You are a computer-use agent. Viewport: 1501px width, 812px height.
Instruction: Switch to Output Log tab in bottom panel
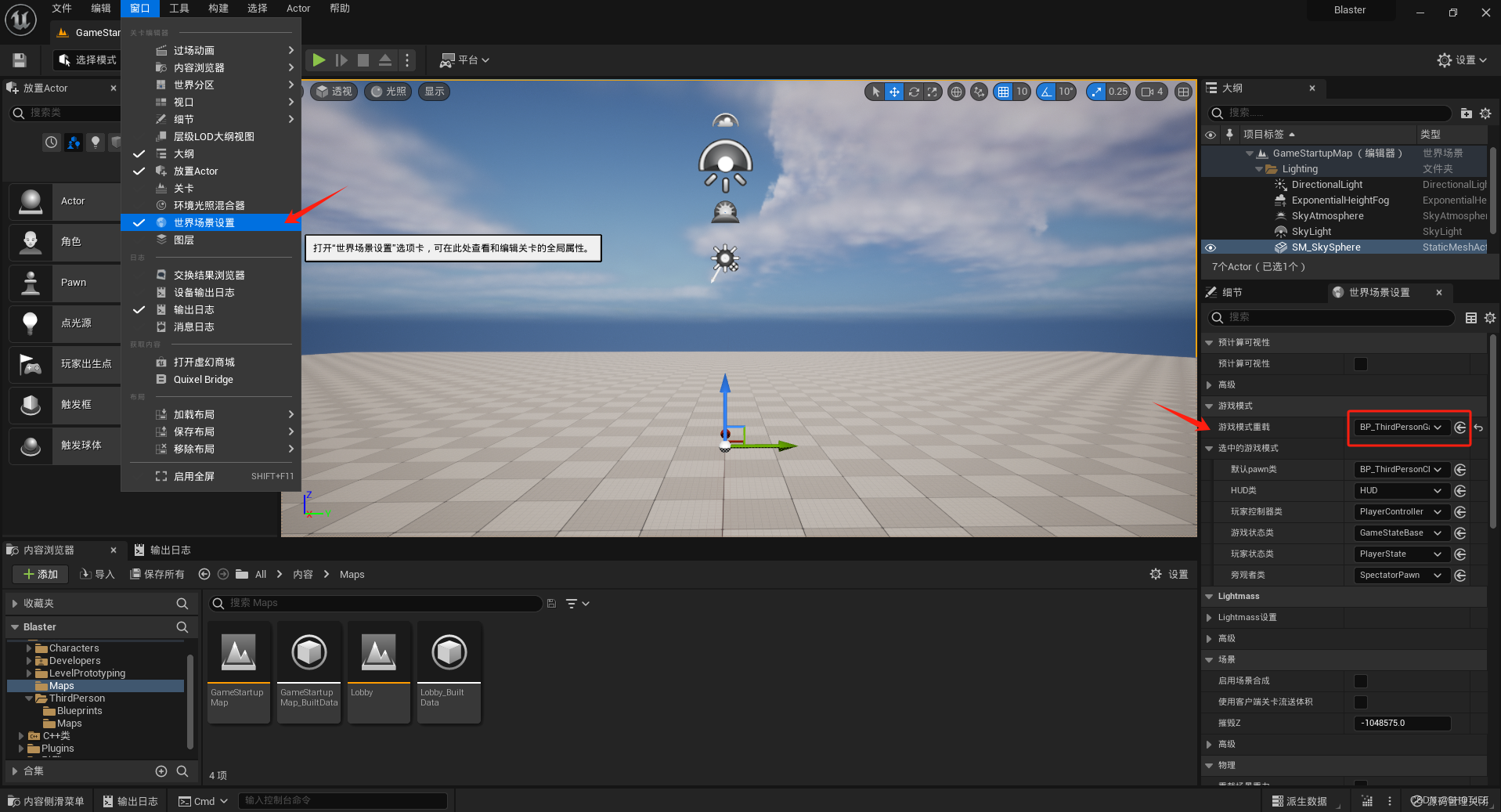click(x=162, y=550)
